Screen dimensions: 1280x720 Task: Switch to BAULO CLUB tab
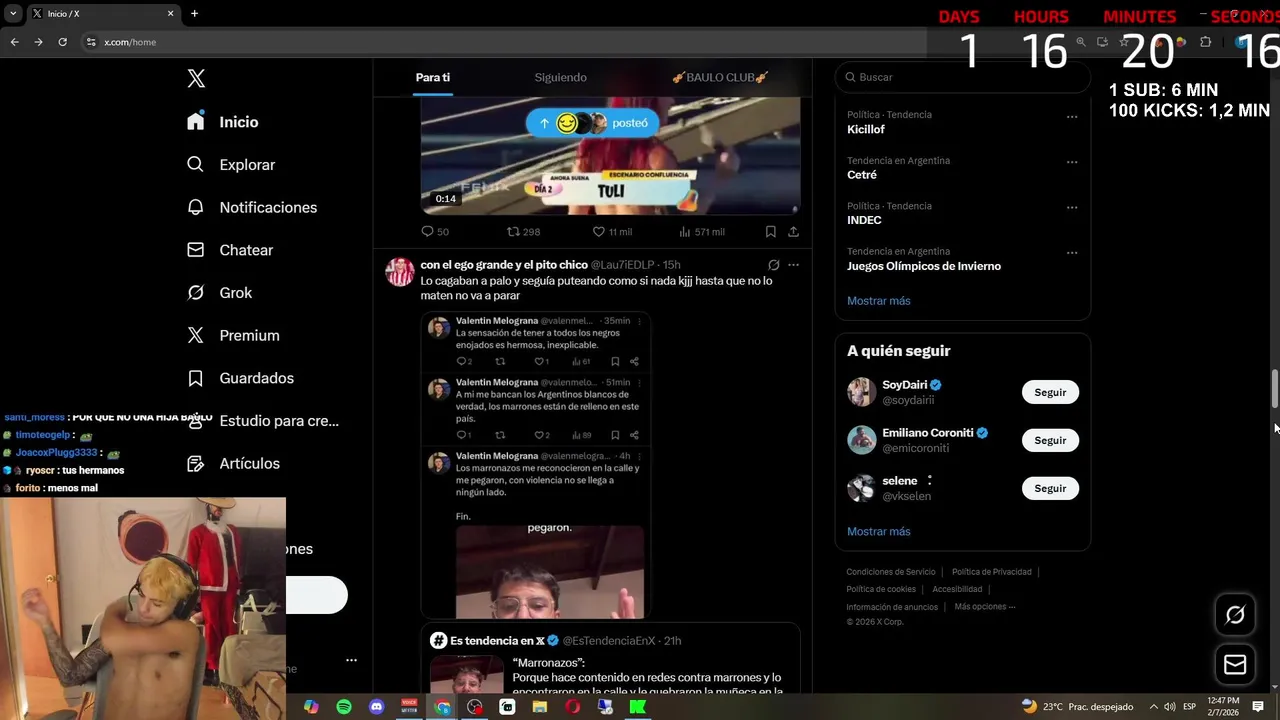coord(720,77)
